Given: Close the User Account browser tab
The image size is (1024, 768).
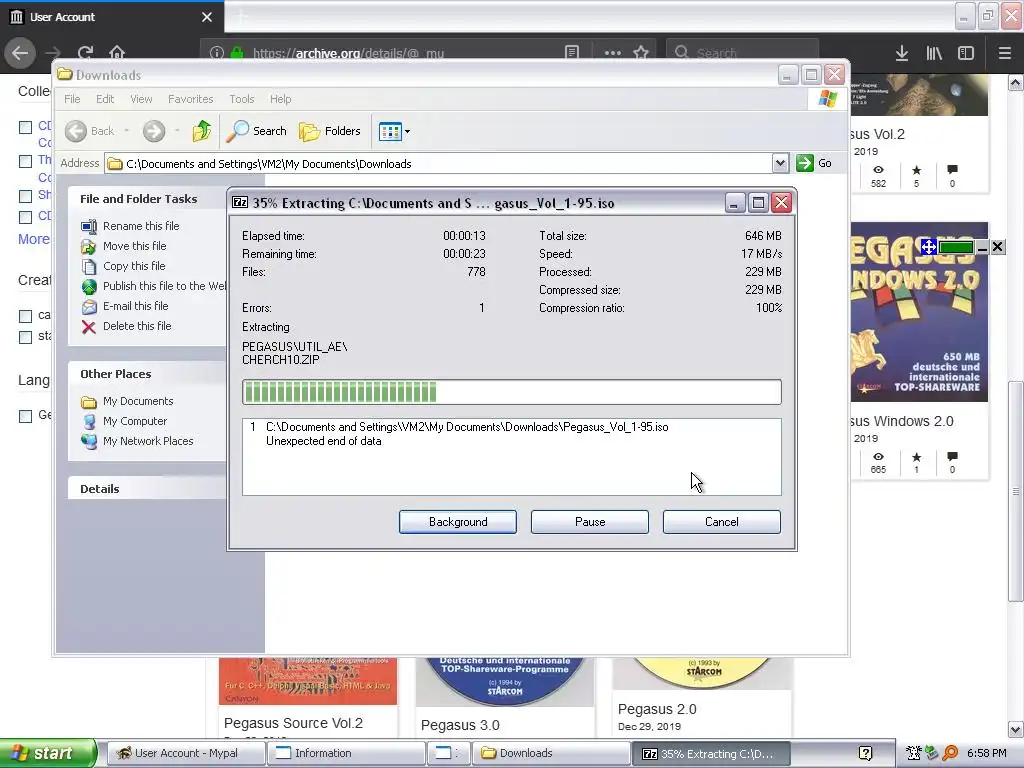Looking at the screenshot, I should click(x=207, y=17).
